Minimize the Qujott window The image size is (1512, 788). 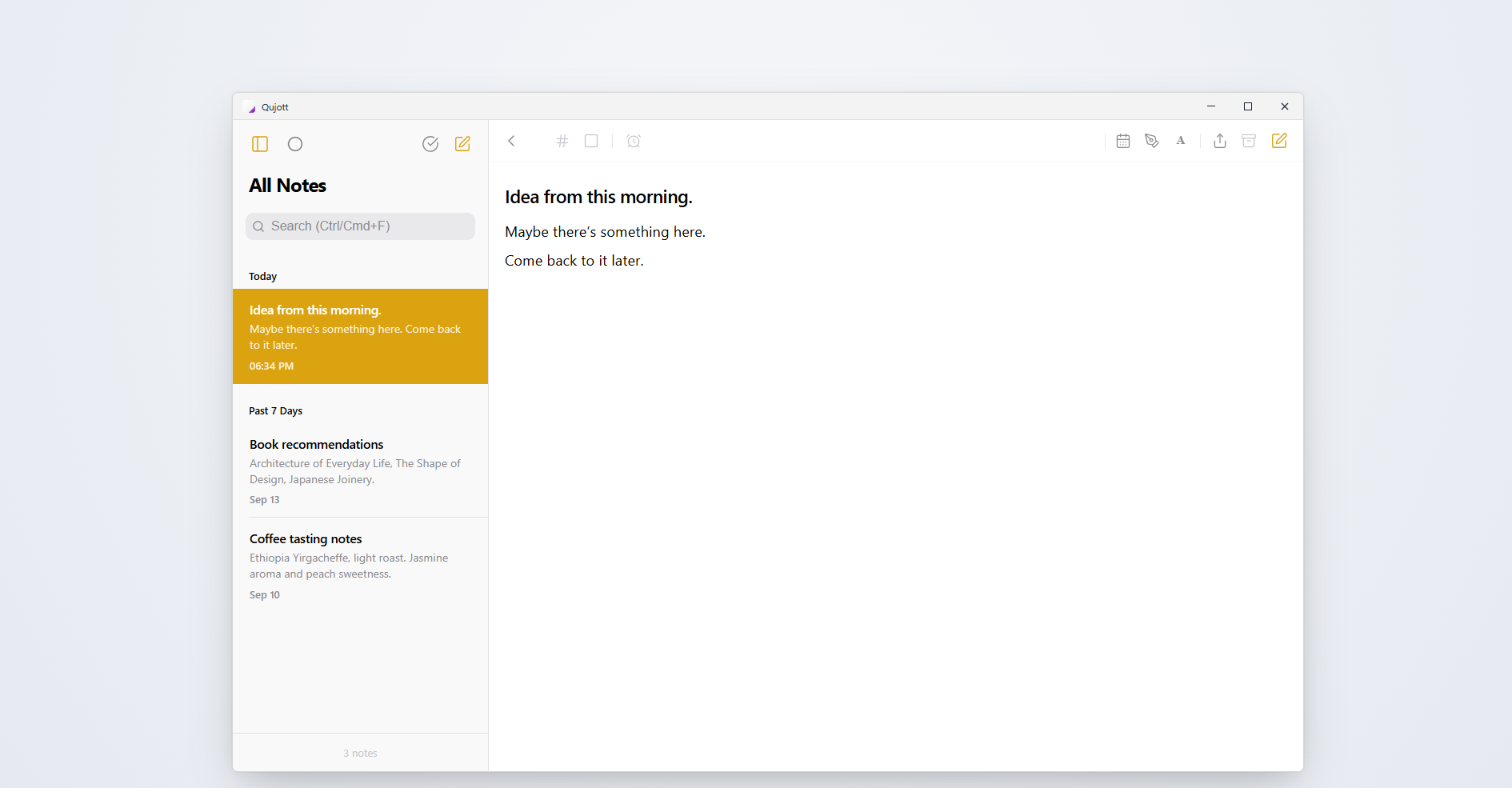pyautogui.click(x=1211, y=106)
